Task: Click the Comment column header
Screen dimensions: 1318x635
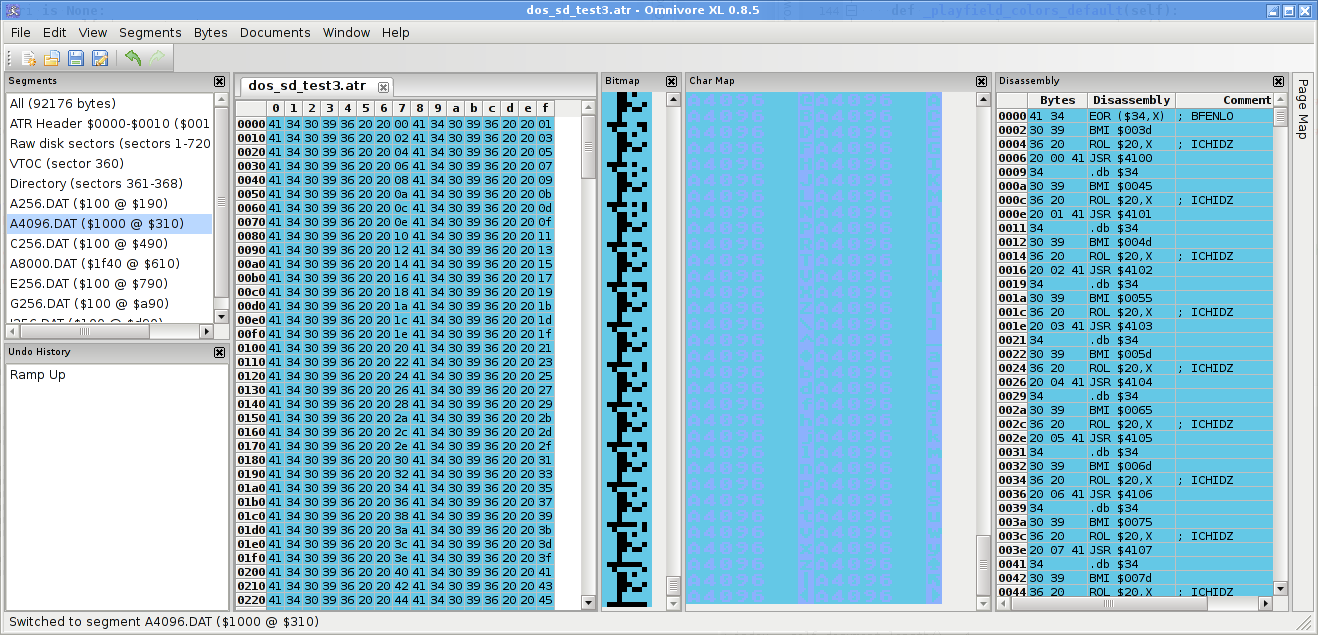Action: pyautogui.click(x=1224, y=100)
